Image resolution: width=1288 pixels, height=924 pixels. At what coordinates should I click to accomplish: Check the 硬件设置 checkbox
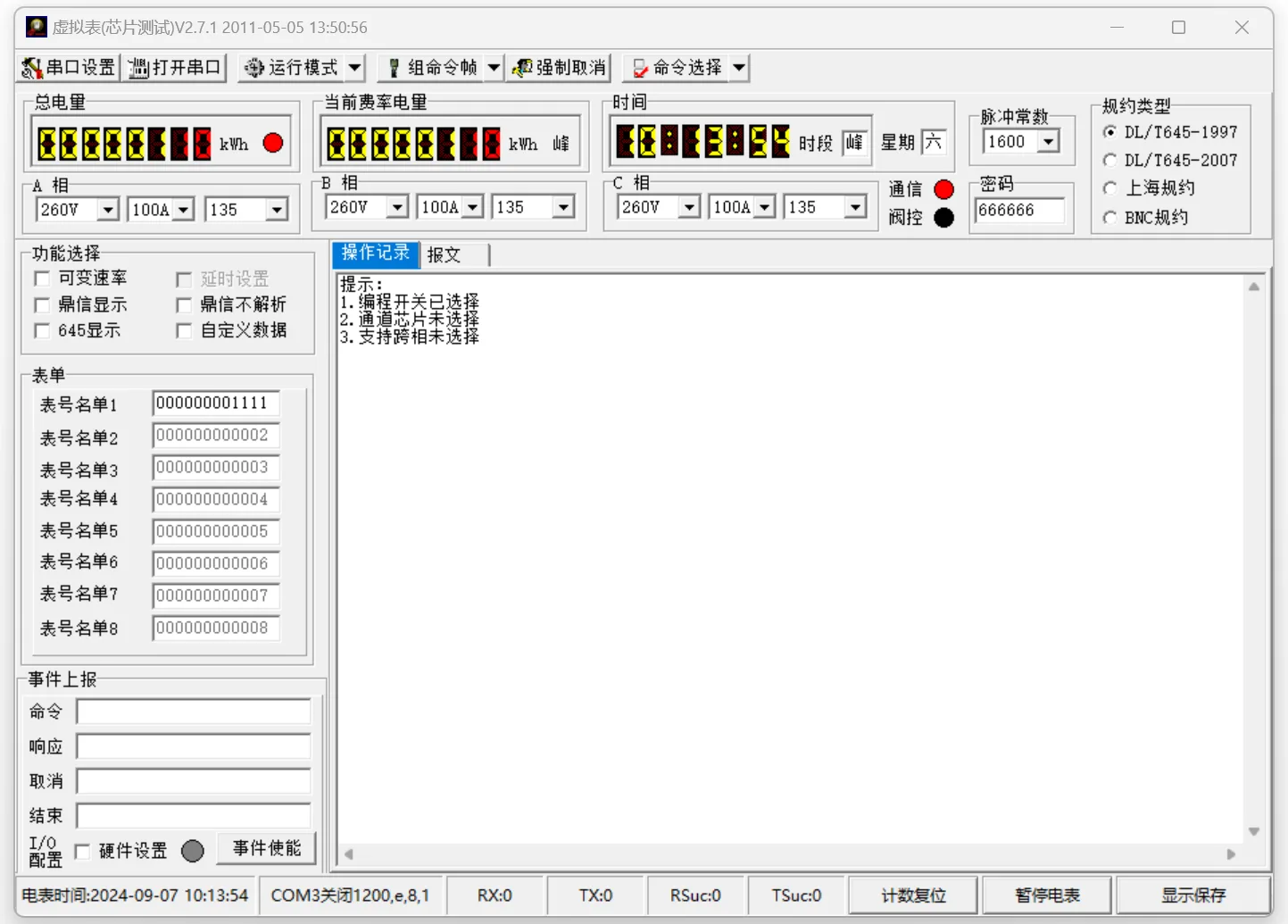83,852
